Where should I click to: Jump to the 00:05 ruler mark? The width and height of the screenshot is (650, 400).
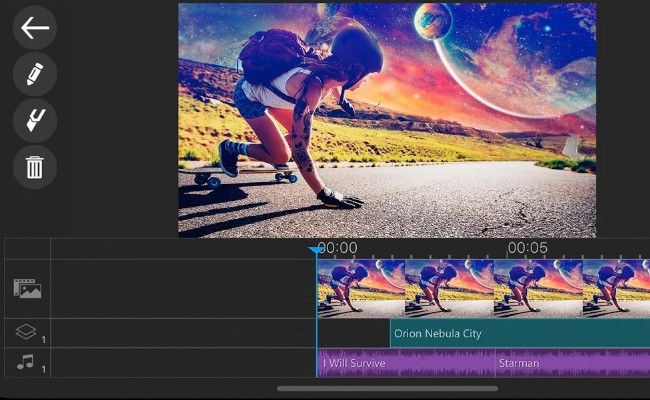(x=527, y=248)
